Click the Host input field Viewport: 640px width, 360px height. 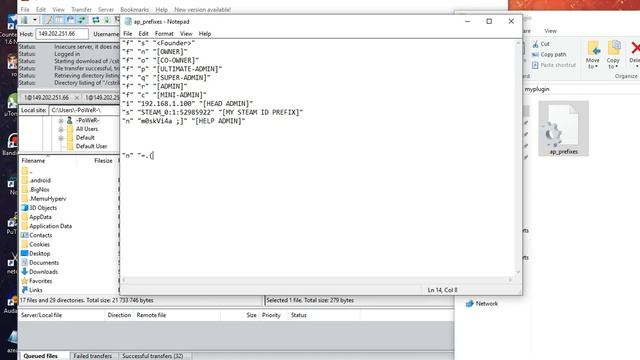pyautogui.click(x=62, y=34)
